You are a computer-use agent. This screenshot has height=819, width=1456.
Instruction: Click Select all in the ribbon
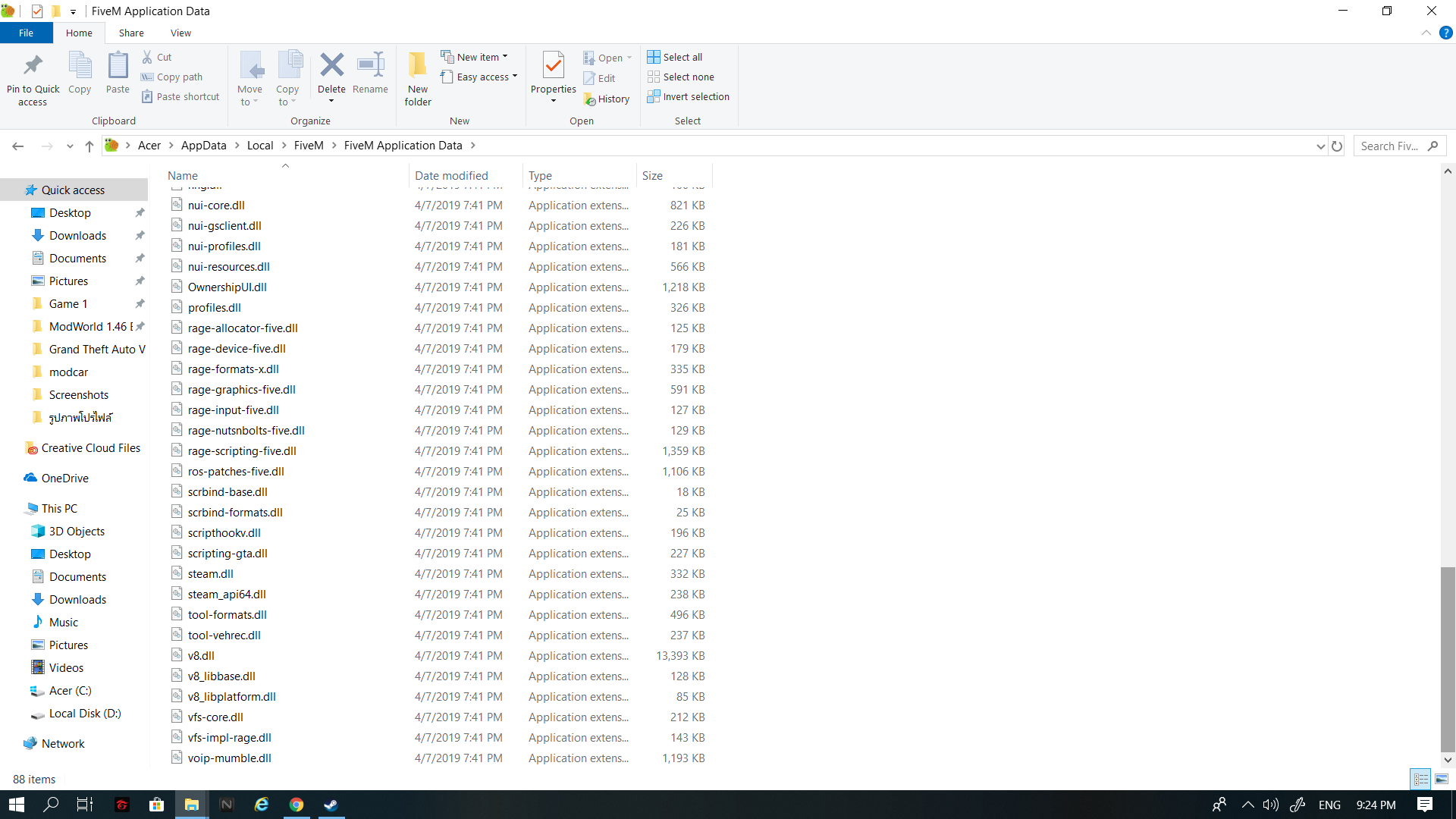(x=675, y=57)
